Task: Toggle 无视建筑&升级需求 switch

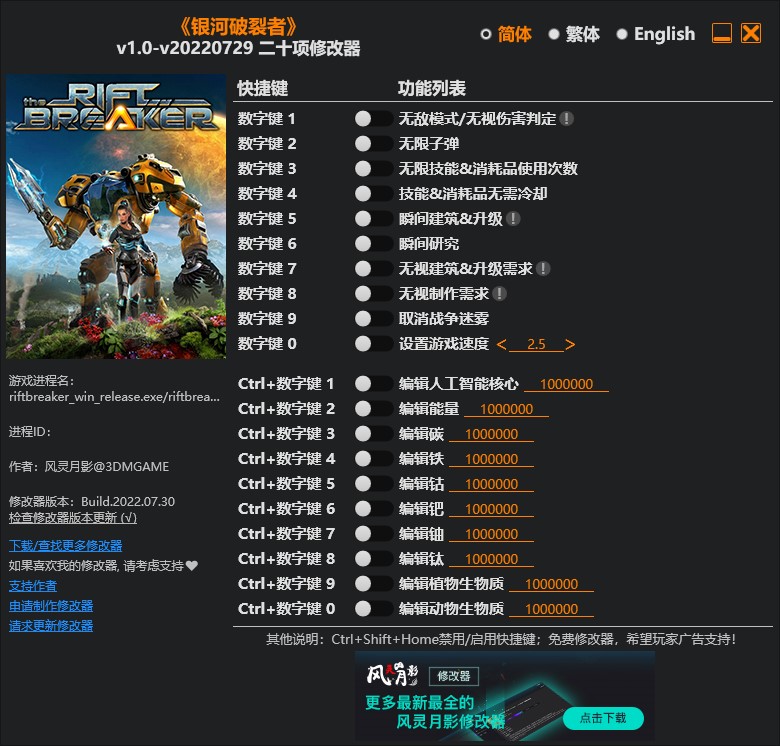Action: point(374,269)
